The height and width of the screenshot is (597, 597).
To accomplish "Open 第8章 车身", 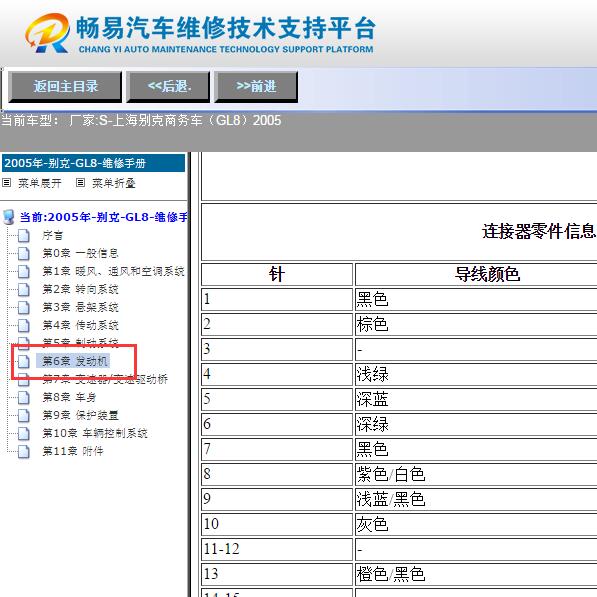I will tap(69, 397).
